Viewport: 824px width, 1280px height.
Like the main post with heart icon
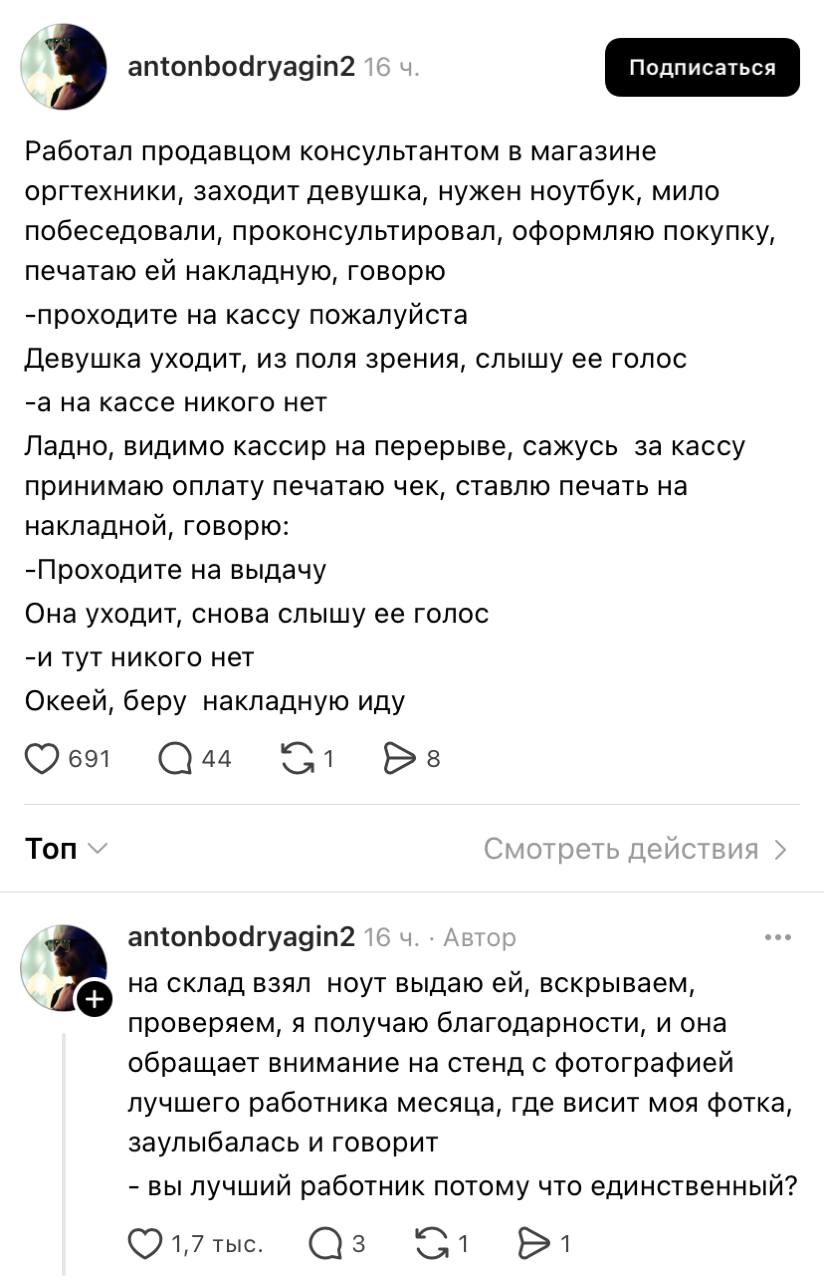[x=42, y=759]
